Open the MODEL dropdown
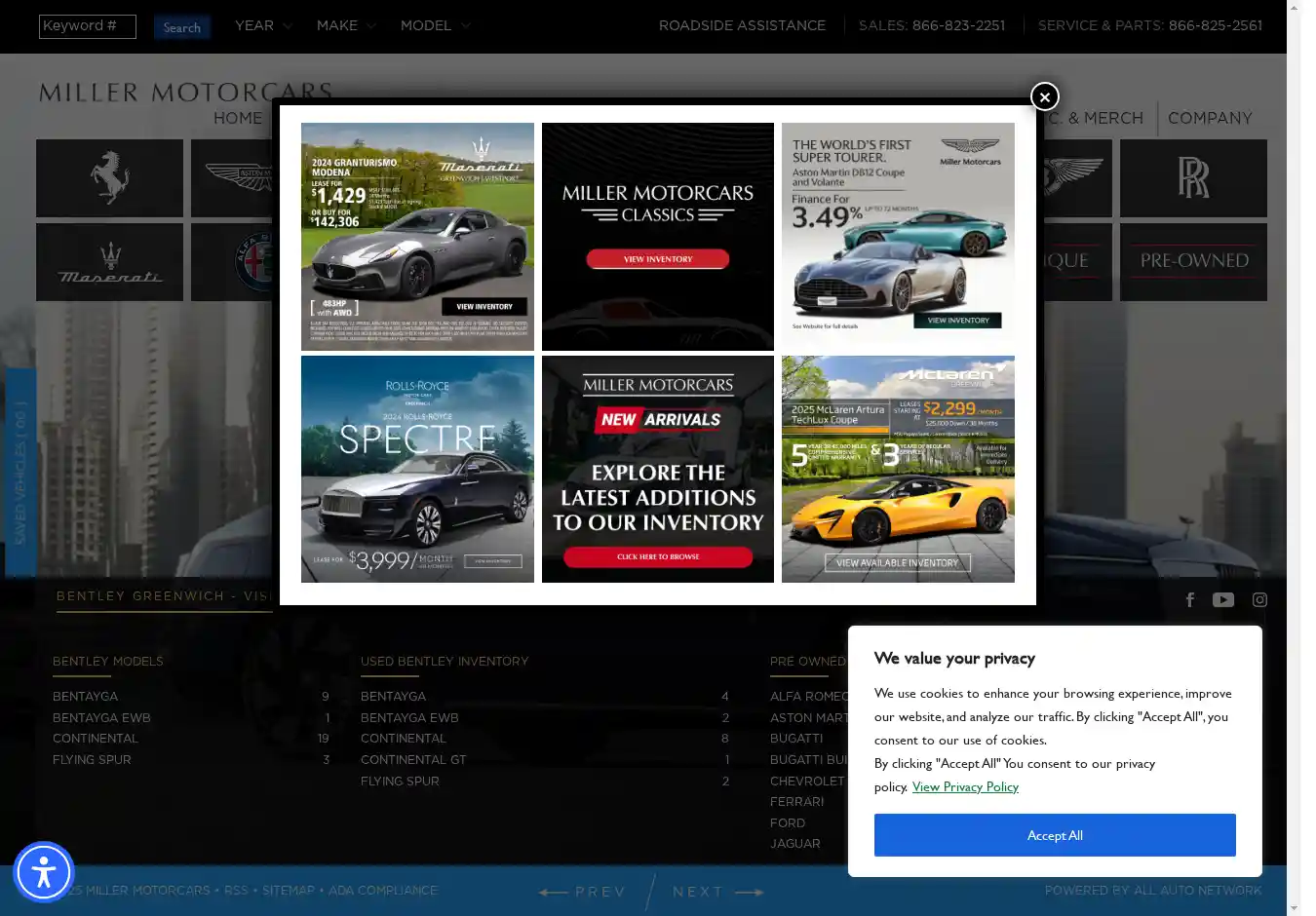The width and height of the screenshot is (1316, 916). pos(435,26)
